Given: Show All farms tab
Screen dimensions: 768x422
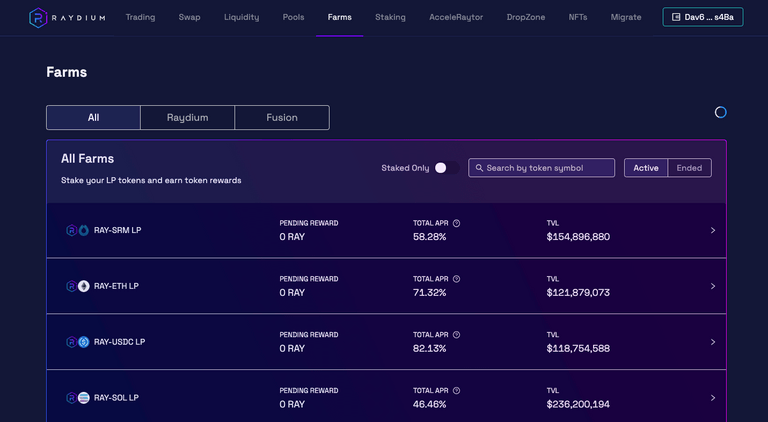Looking at the screenshot, I should click(x=94, y=117).
